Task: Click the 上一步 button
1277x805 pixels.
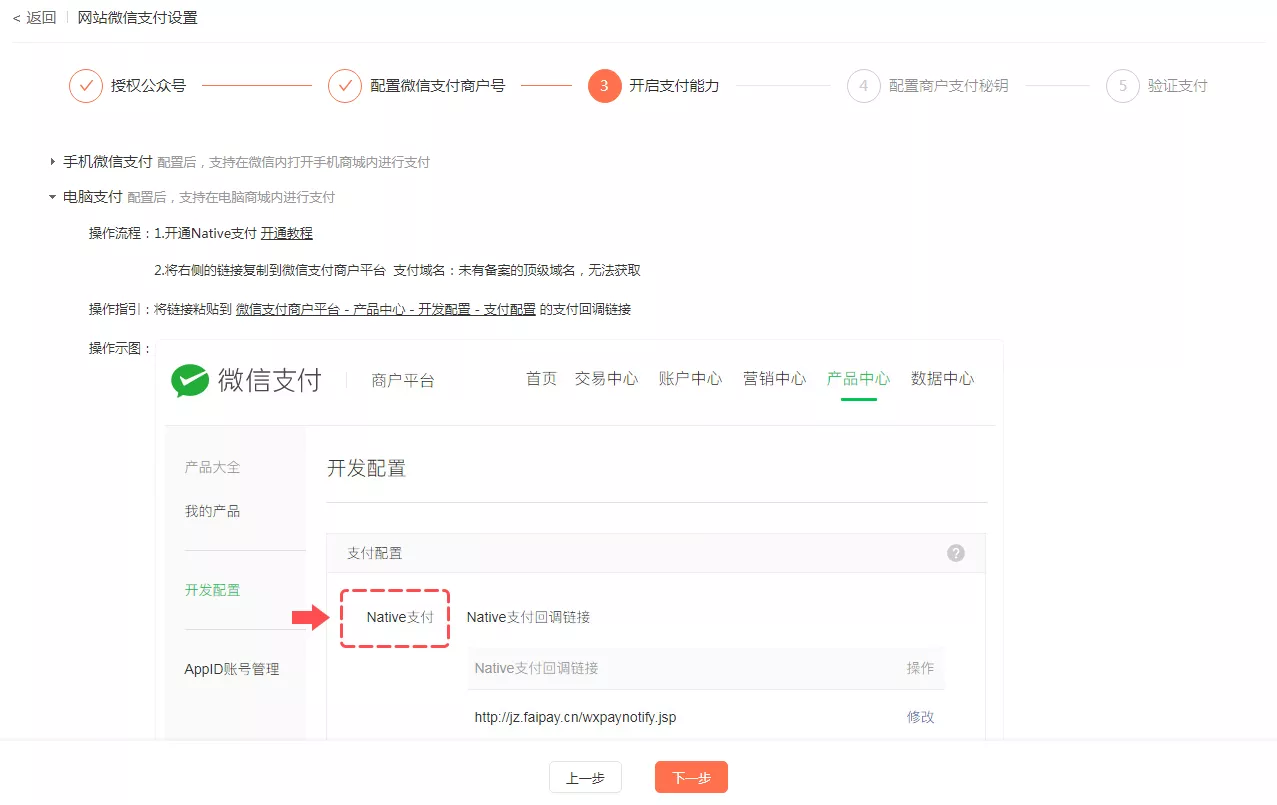Action: [x=585, y=777]
